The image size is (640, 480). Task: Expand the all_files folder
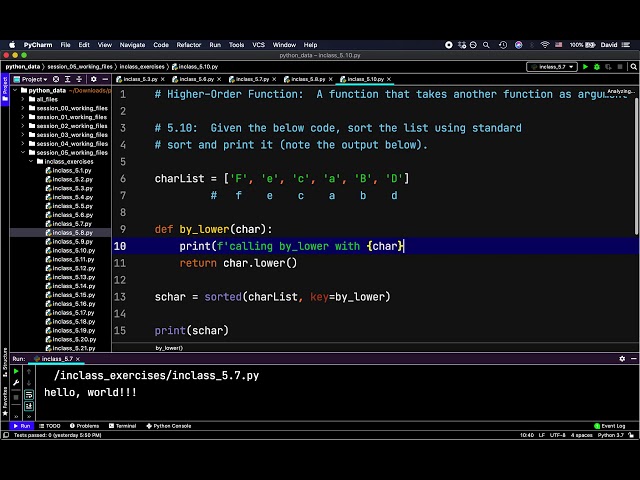click(x=23, y=99)
